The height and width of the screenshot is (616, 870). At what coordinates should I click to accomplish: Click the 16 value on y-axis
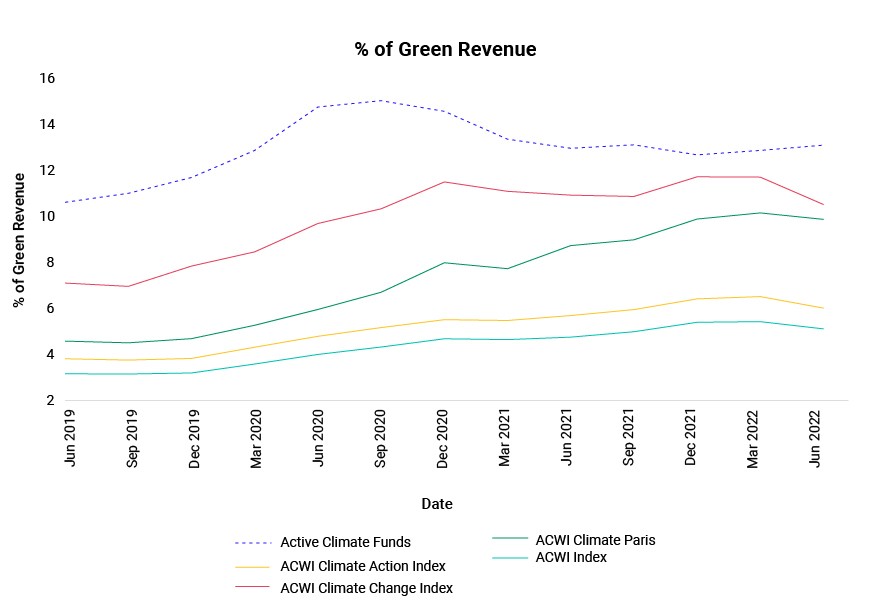tap(47, 78)
